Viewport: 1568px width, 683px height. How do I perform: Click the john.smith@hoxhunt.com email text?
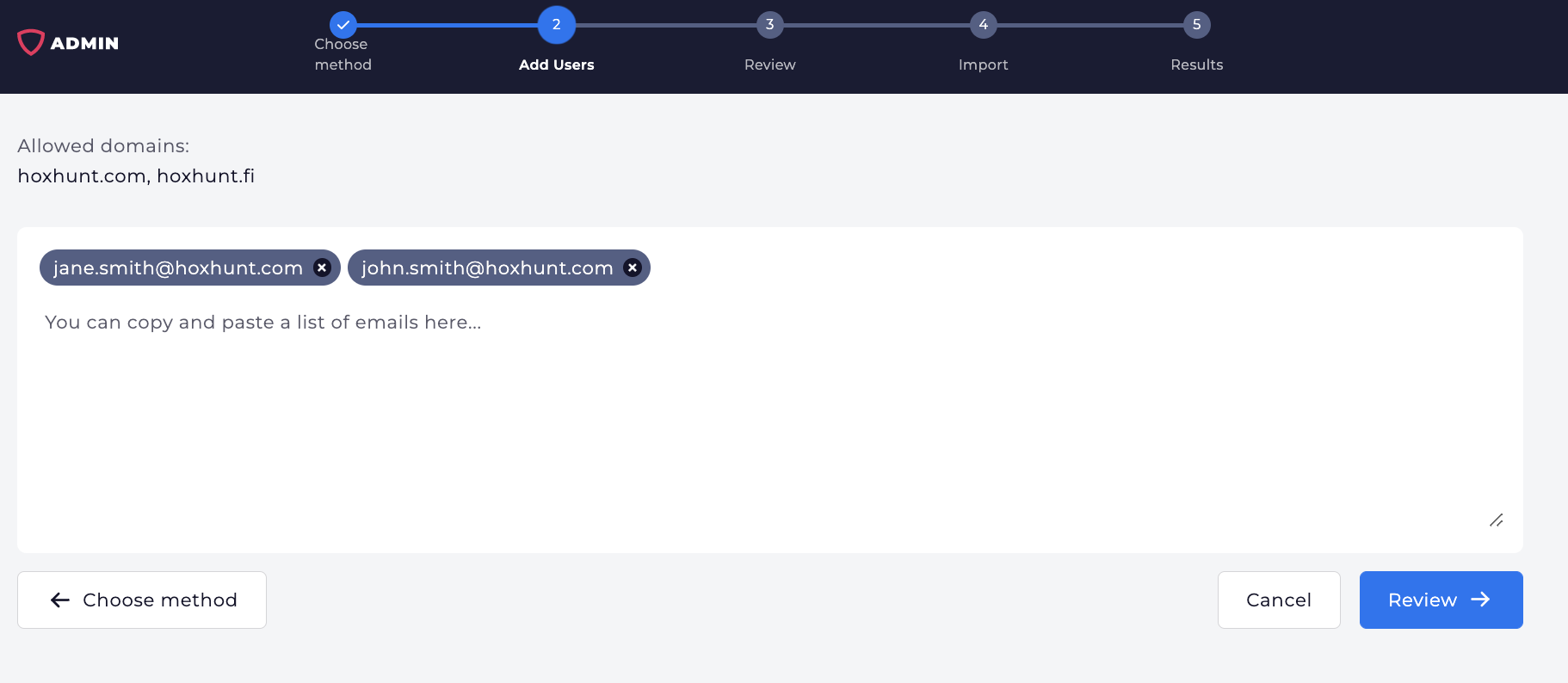487,268
